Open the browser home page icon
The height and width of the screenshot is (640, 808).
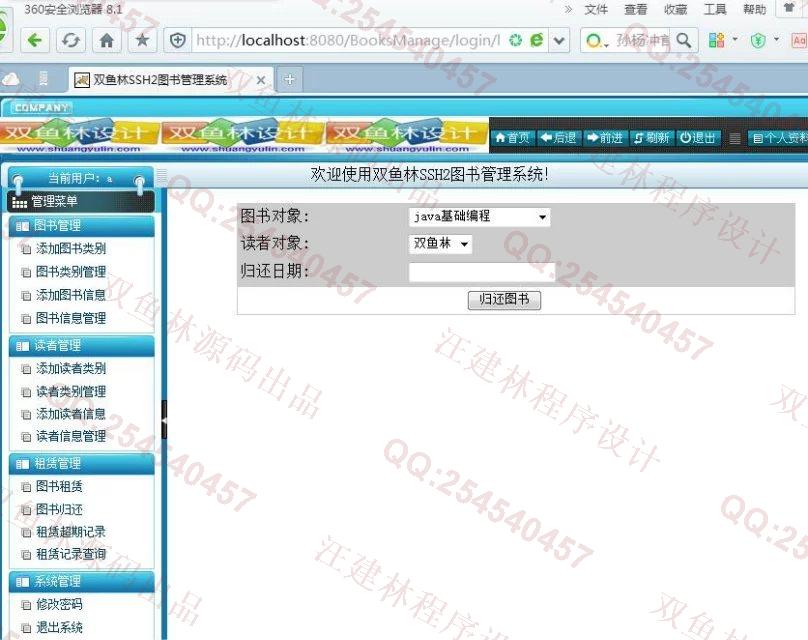[x=107, y=40]
